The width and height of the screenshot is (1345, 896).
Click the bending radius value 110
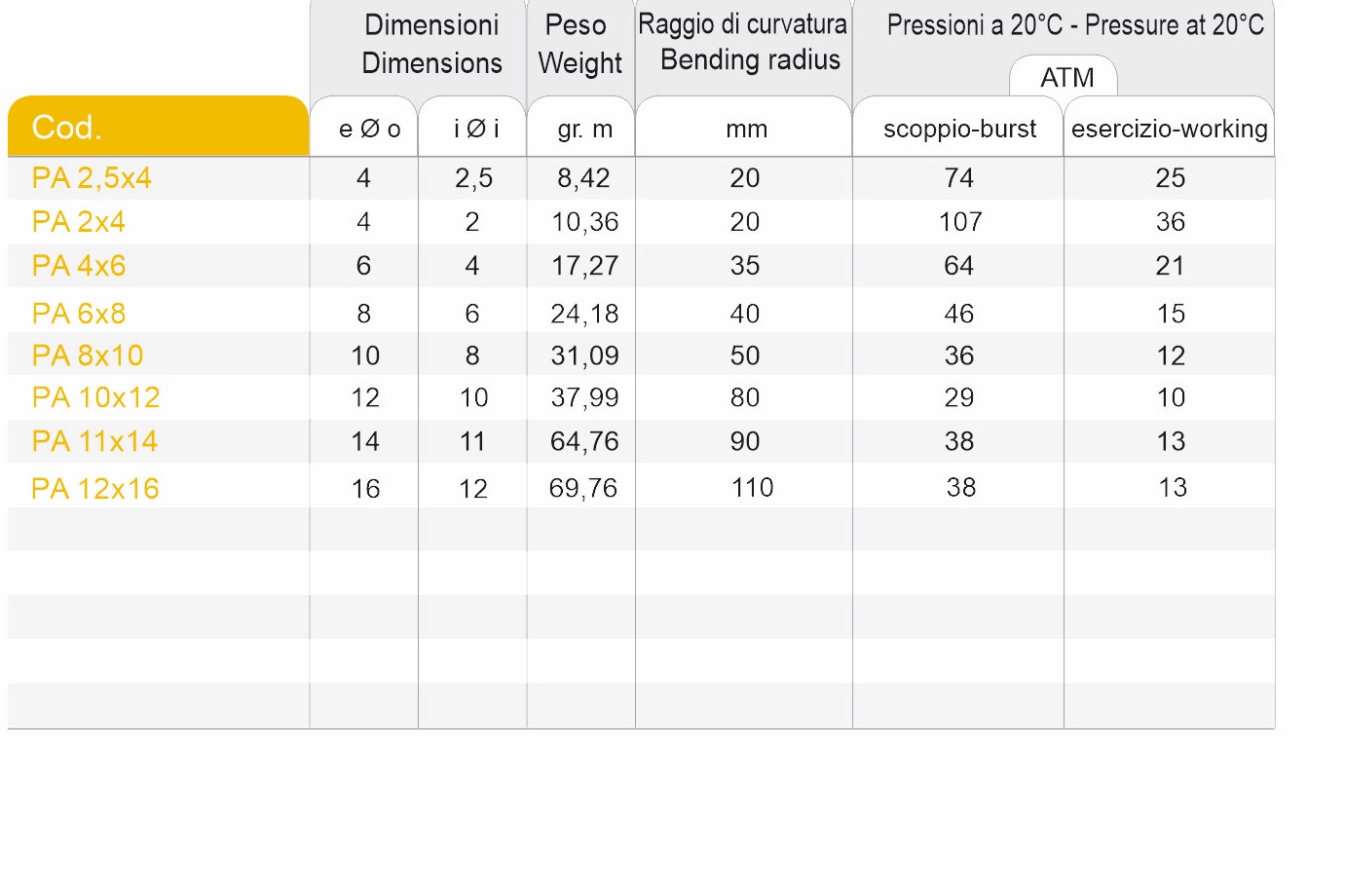[x=752, y=487]
